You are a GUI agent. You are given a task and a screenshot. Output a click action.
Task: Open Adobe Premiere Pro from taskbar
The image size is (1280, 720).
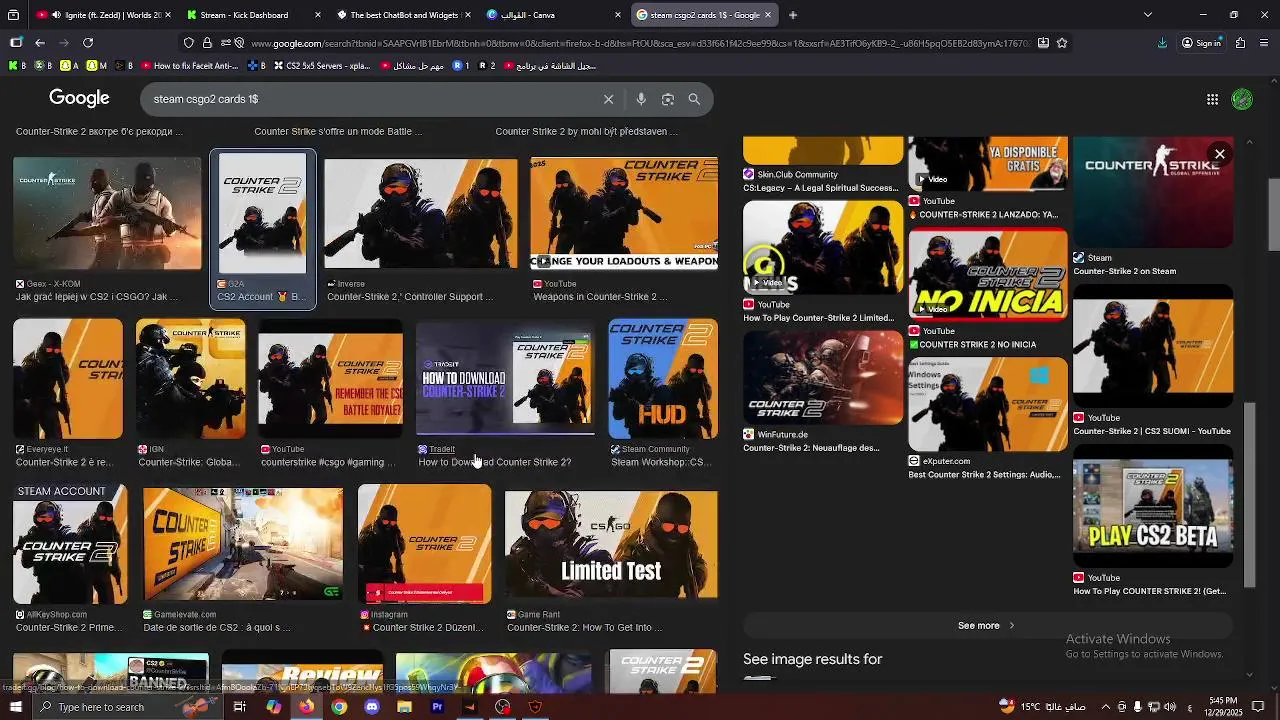tap(437, 707)
